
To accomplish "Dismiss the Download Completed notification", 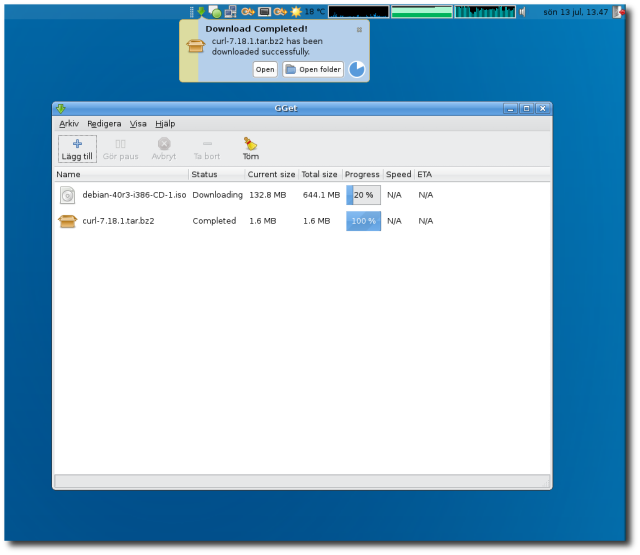I will pos(359,30).
